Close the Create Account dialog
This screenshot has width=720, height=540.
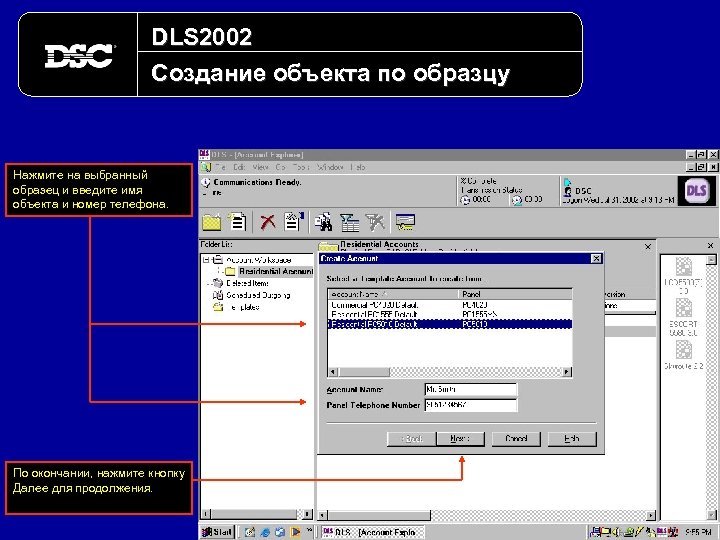pyautogui.click(x=596, y=259)
